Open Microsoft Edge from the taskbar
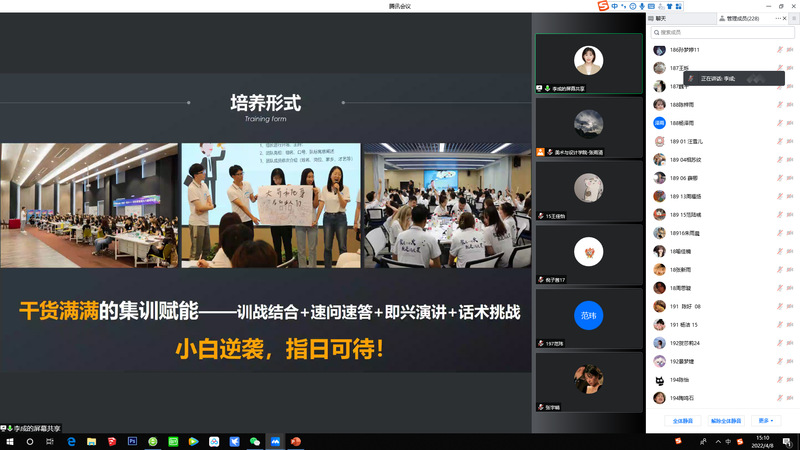Image resolution: width=800 pixels, height=450 pixels. tap(70, 441)
